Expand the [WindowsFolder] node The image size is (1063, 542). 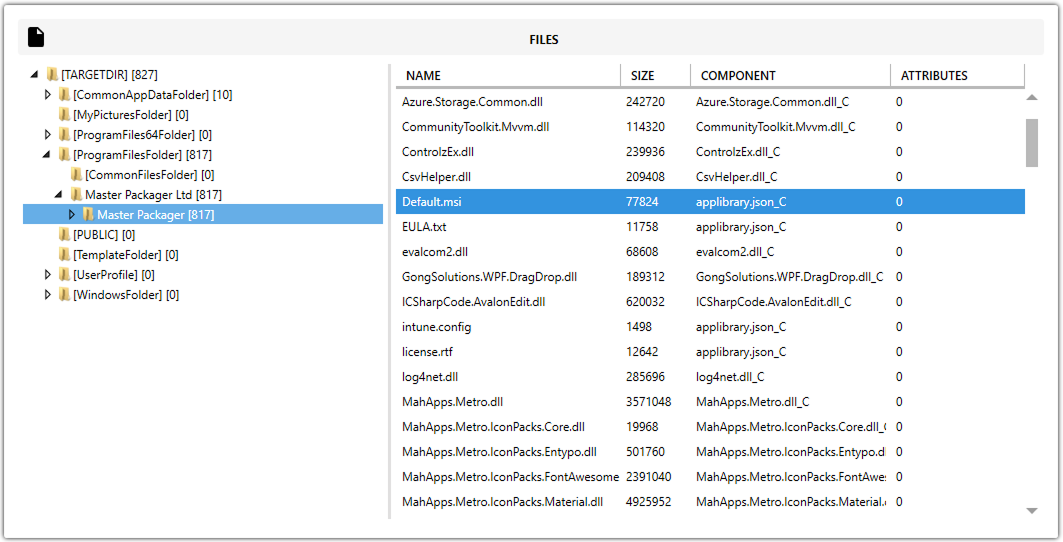pyautogui.click(x=47, y=295)
